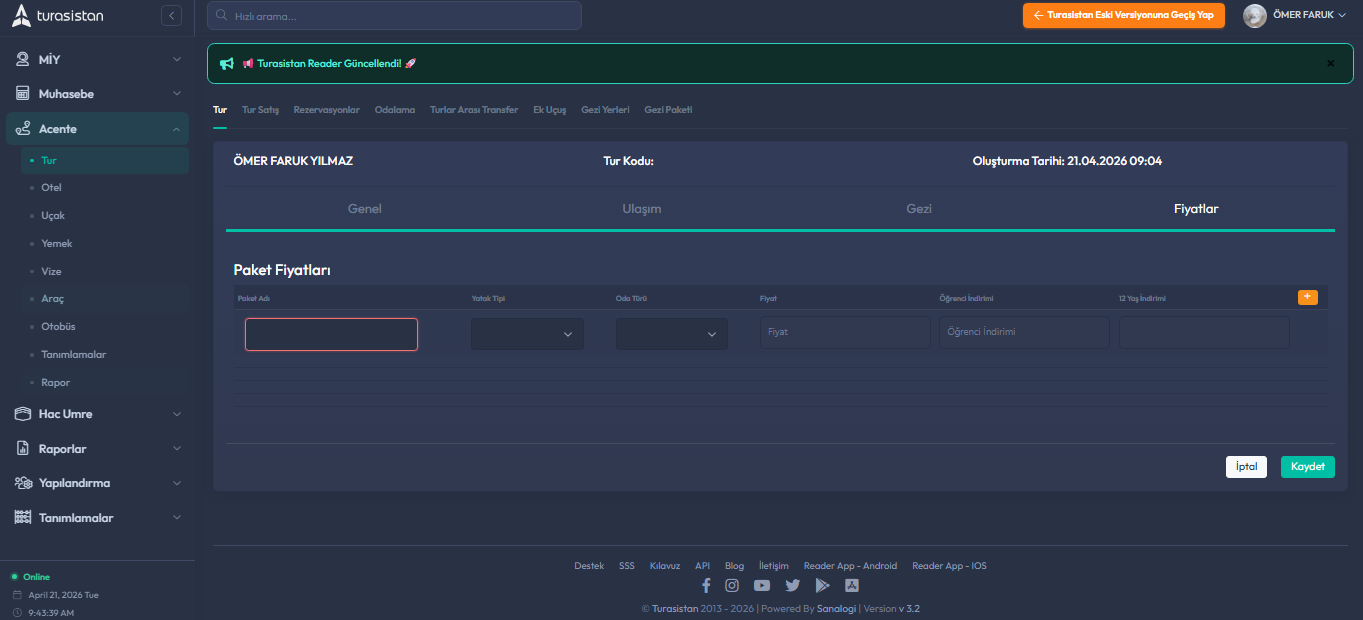Image resolution: width=1363 pixels, height=620 pixels.
Task: Click the Facebook icon in footer
Action: (x=706, y=585)
